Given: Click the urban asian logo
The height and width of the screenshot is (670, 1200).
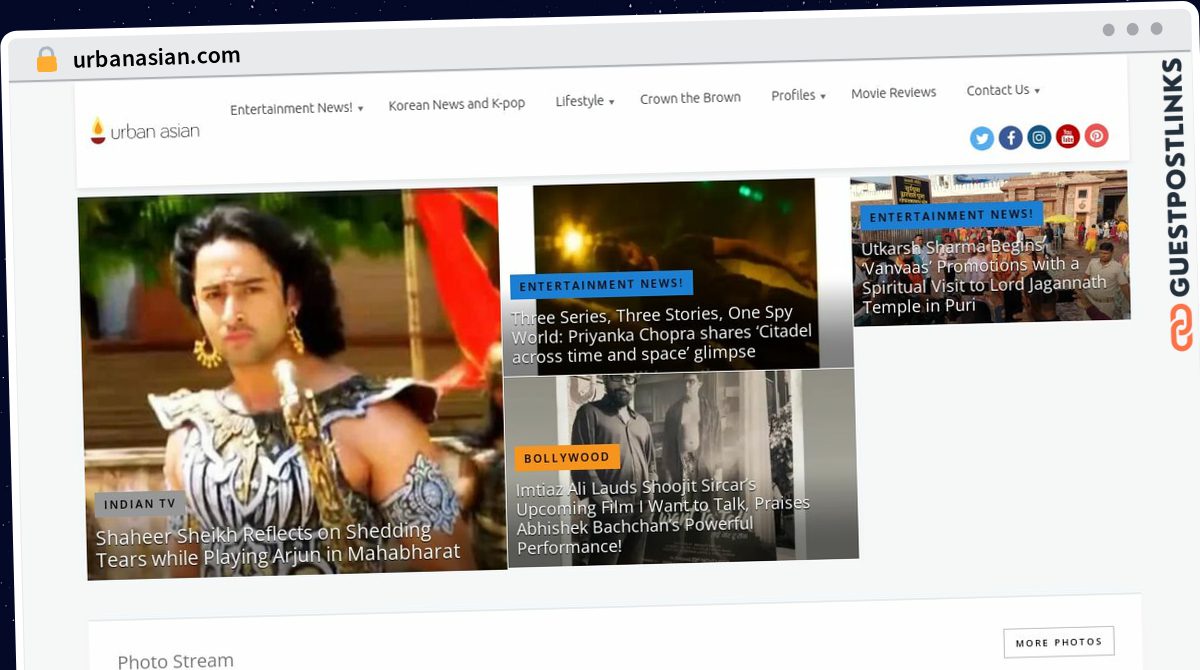Looking at the screenshot, I should (145, 131).
